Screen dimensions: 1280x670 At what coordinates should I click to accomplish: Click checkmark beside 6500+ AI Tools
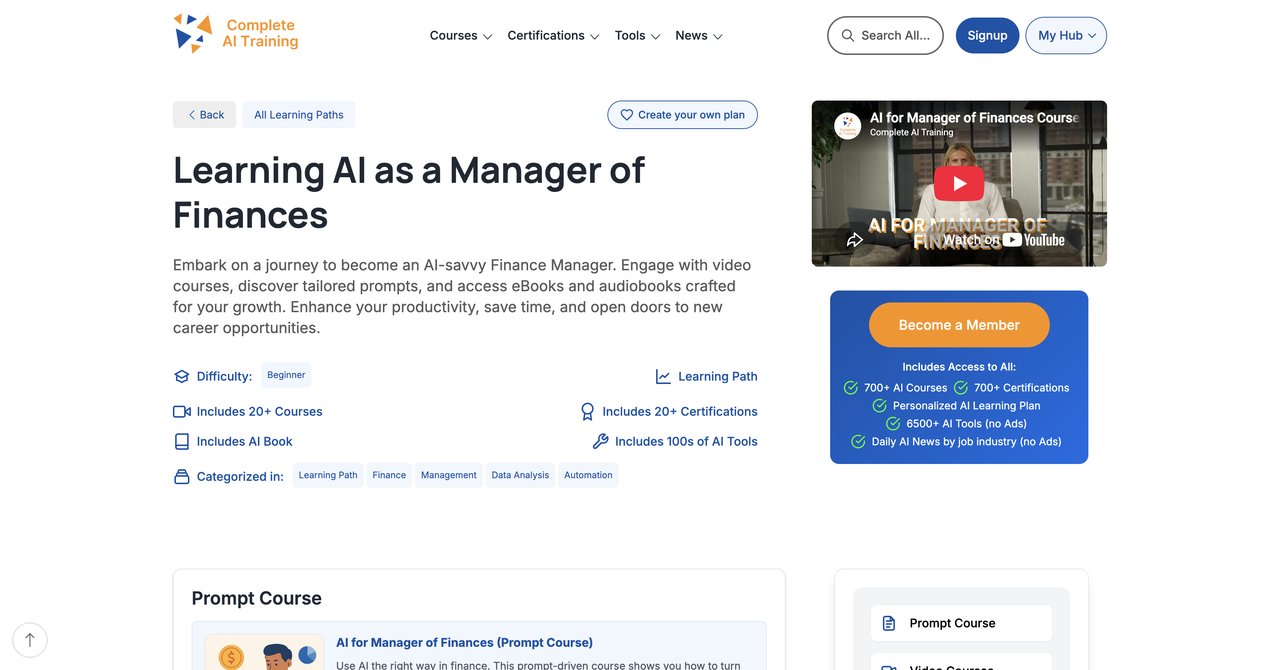(x=893, y=424)
